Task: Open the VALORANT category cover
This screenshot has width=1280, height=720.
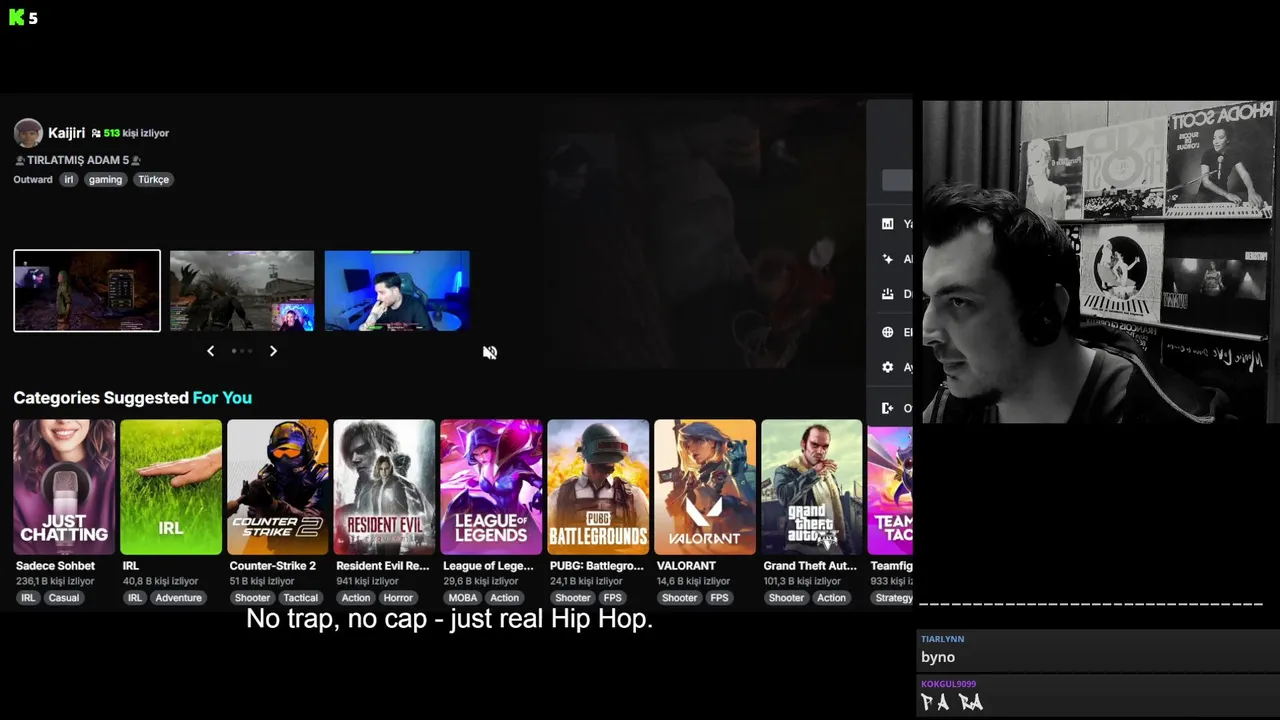Action: click(x=705, y=487)
